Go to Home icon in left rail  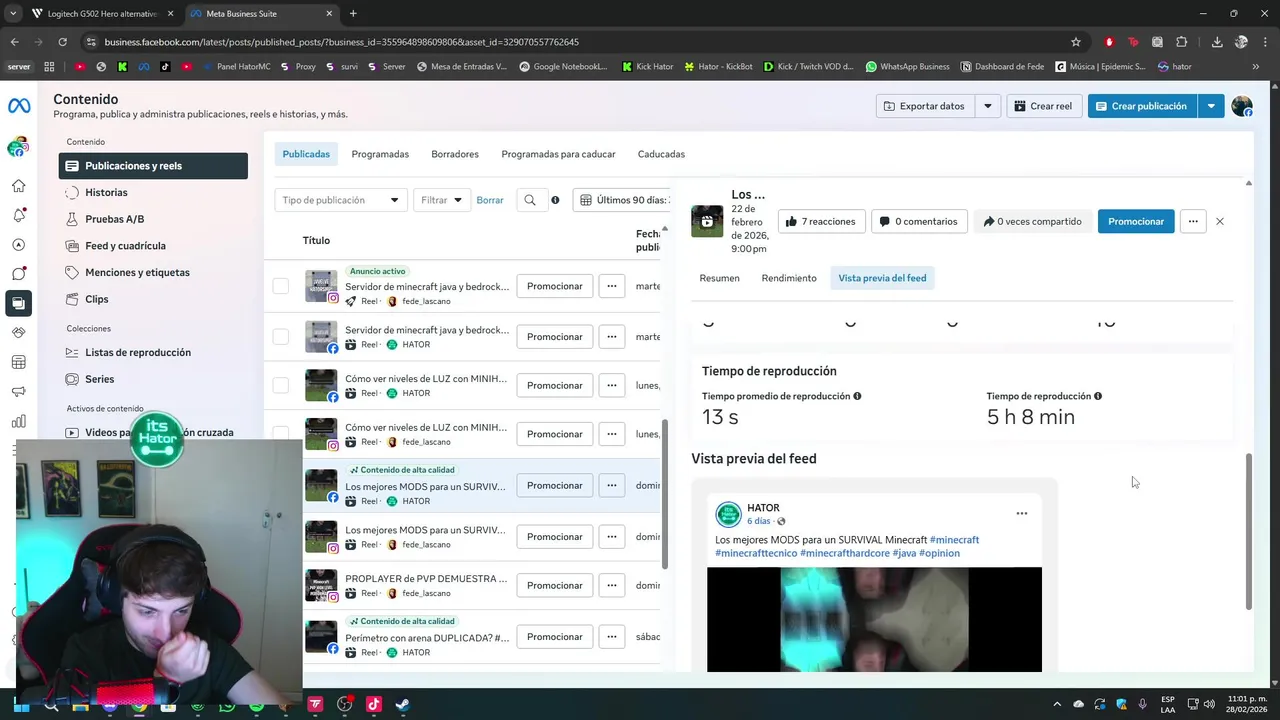click(18, 186)
